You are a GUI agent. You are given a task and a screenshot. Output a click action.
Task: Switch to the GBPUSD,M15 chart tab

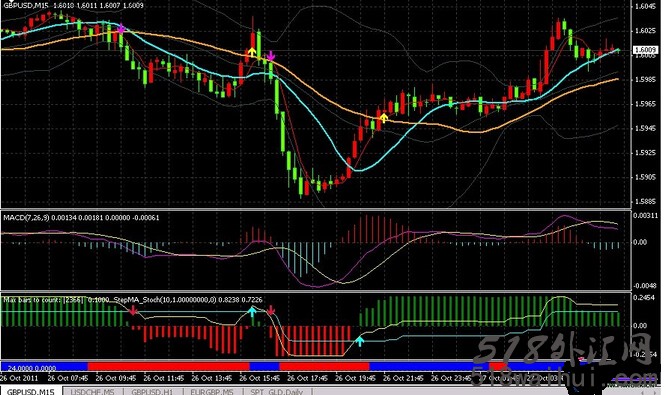tap(31, 392)
